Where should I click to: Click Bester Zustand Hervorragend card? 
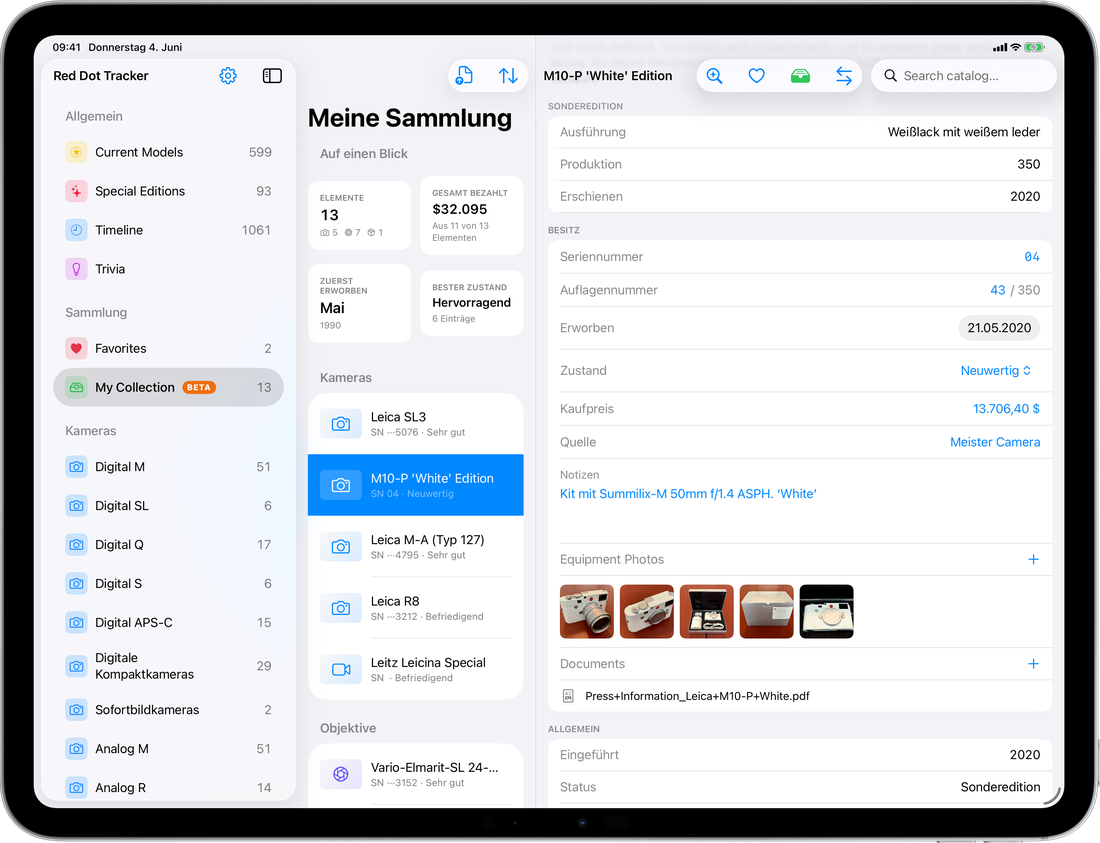[471, 303]
